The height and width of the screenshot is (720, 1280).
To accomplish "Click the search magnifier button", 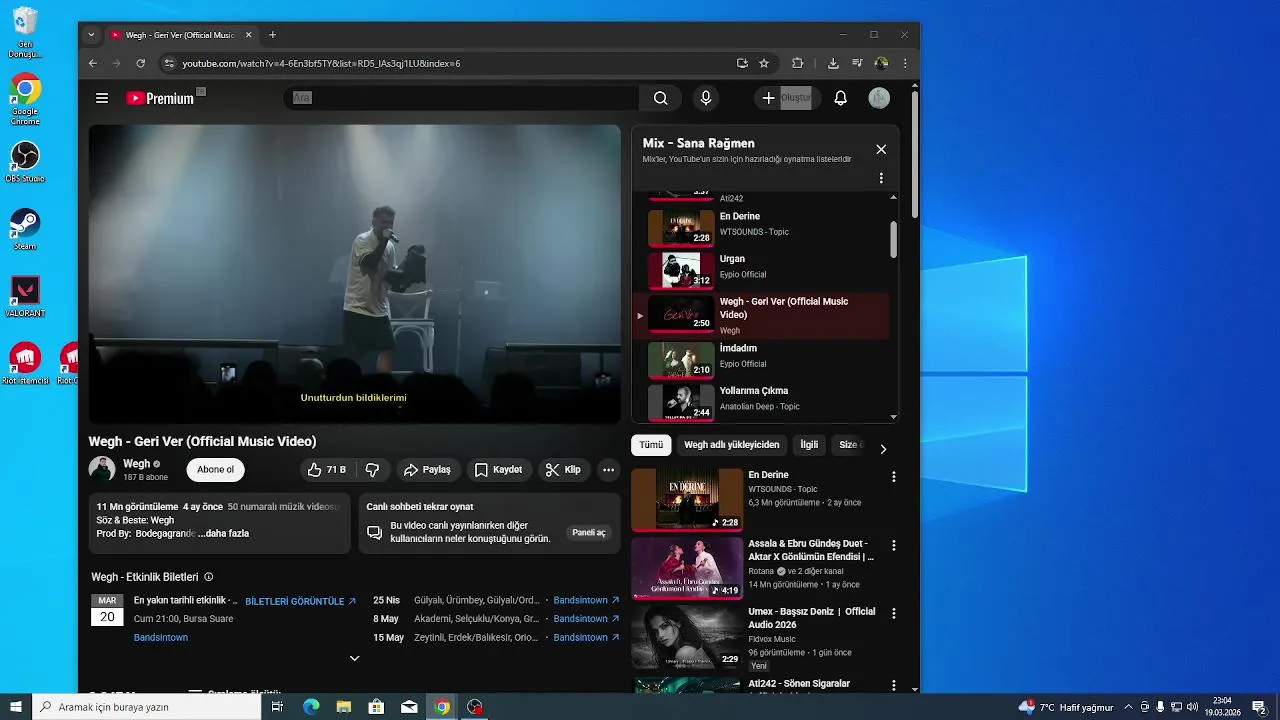I will (660, 98).
